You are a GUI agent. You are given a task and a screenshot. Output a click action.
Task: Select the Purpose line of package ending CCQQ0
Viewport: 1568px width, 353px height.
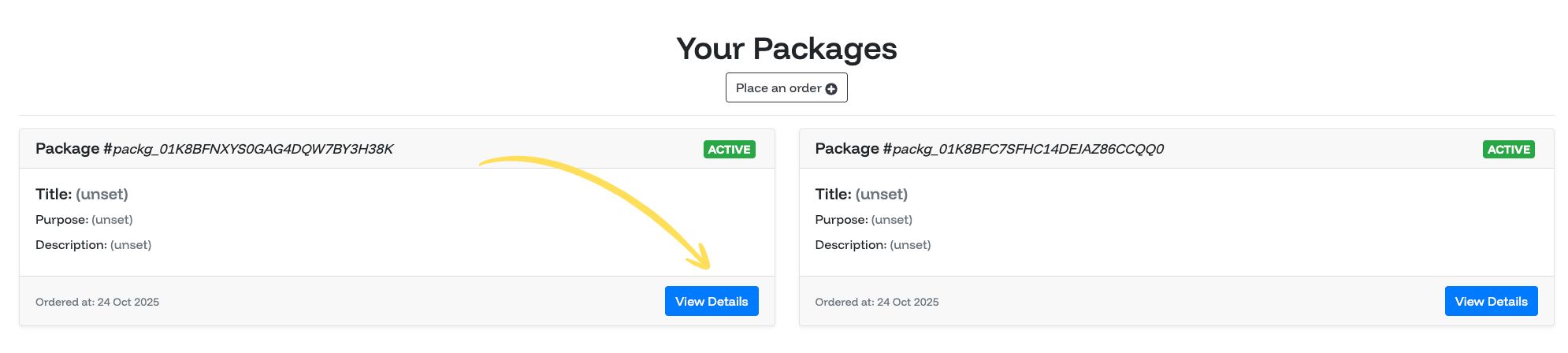coord(864,220)
